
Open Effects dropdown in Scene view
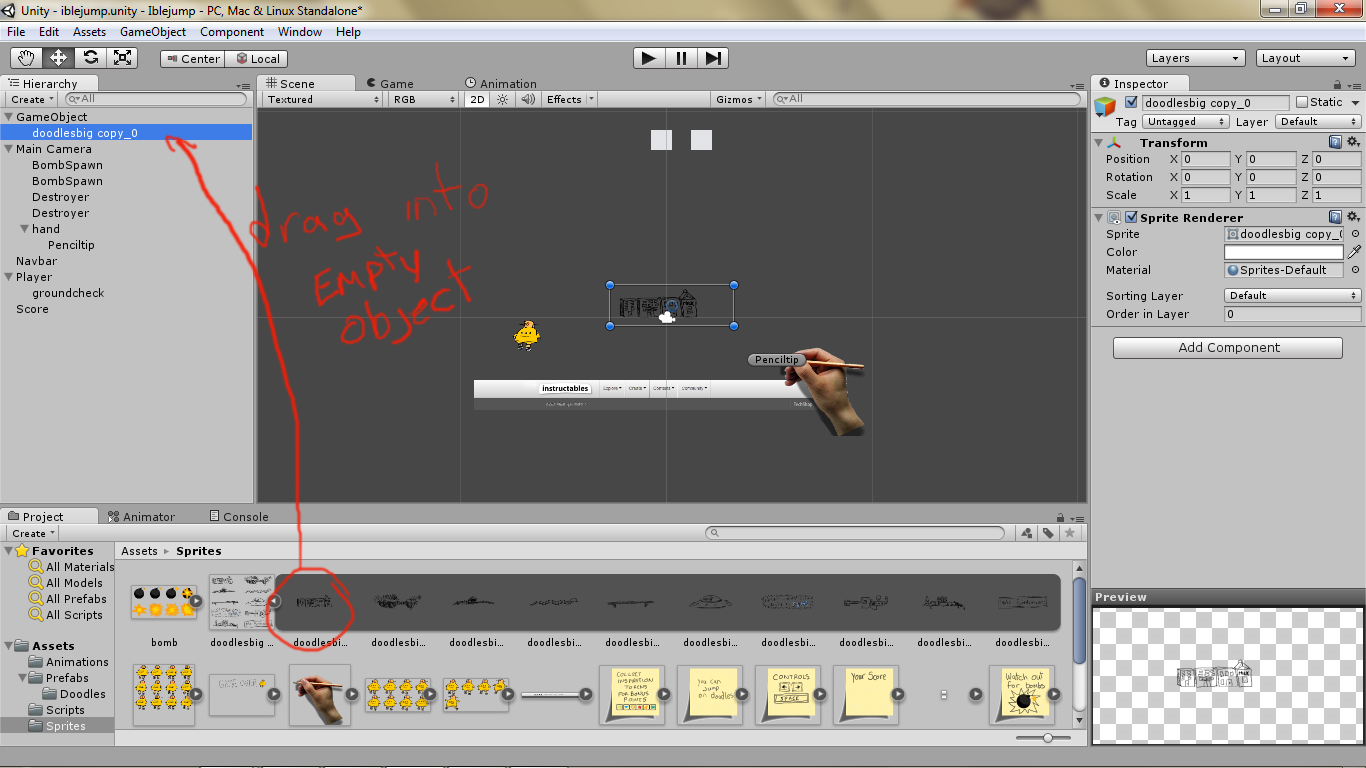click(x=570, y=99)
